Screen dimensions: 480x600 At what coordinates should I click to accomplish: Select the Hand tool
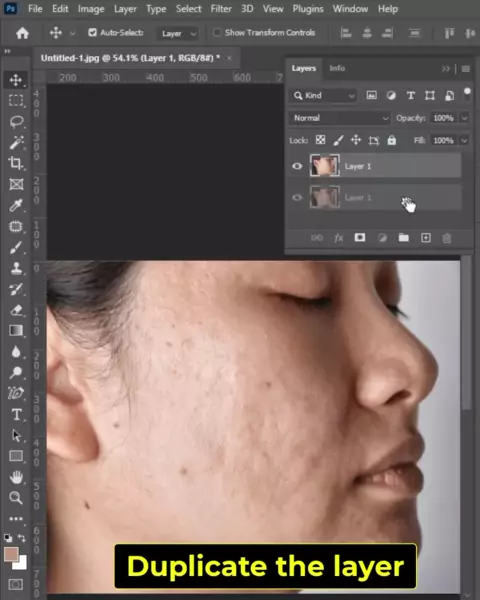click(x=16, y=477)
